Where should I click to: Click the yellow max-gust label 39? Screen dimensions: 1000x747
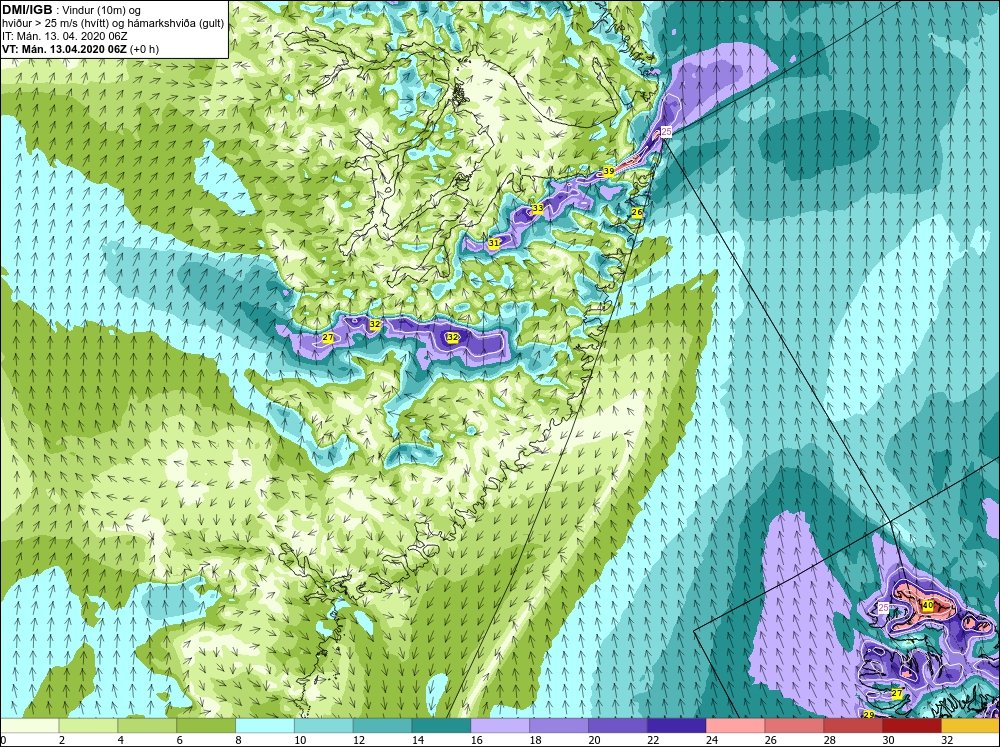coord(608,171)
